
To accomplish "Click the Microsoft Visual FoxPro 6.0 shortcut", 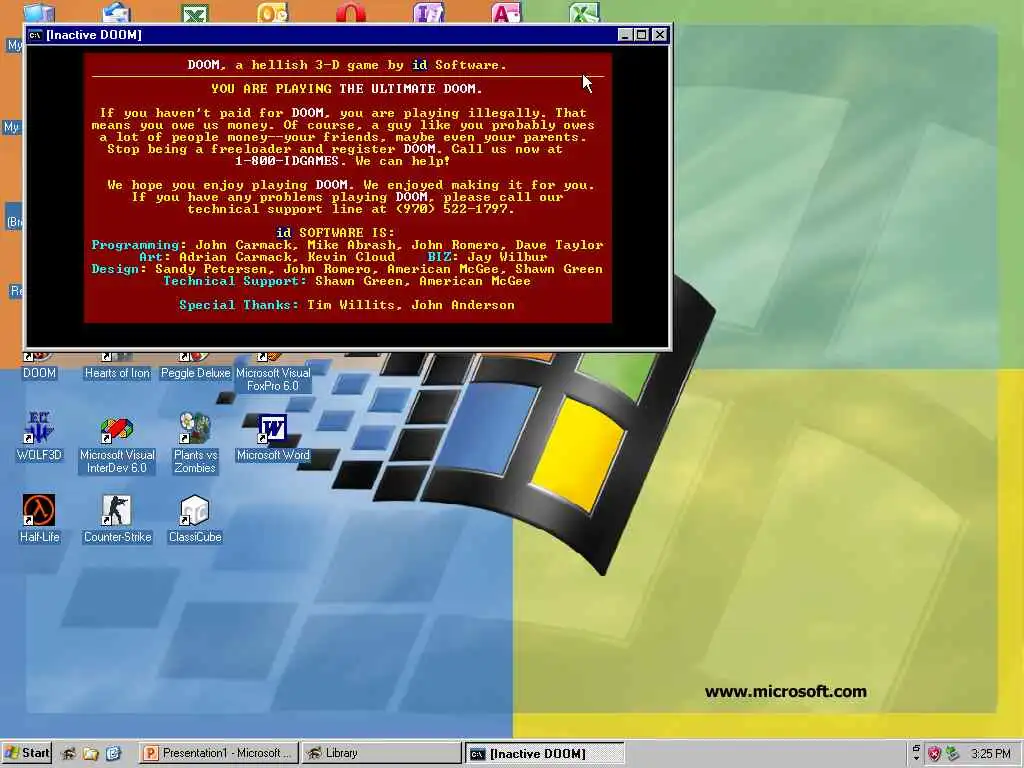I will point(273,373).
